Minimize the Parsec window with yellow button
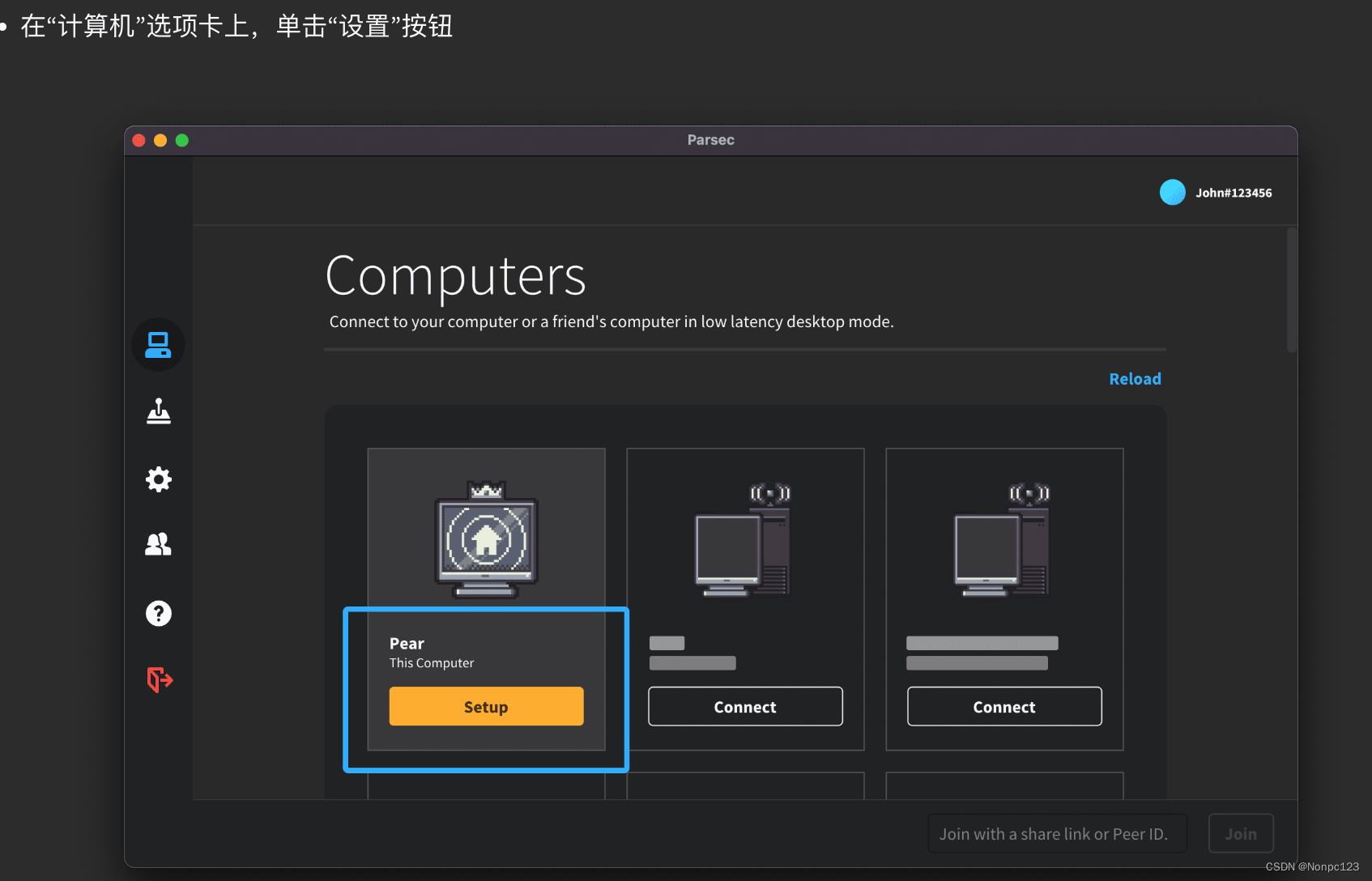 tap(160, 140)
